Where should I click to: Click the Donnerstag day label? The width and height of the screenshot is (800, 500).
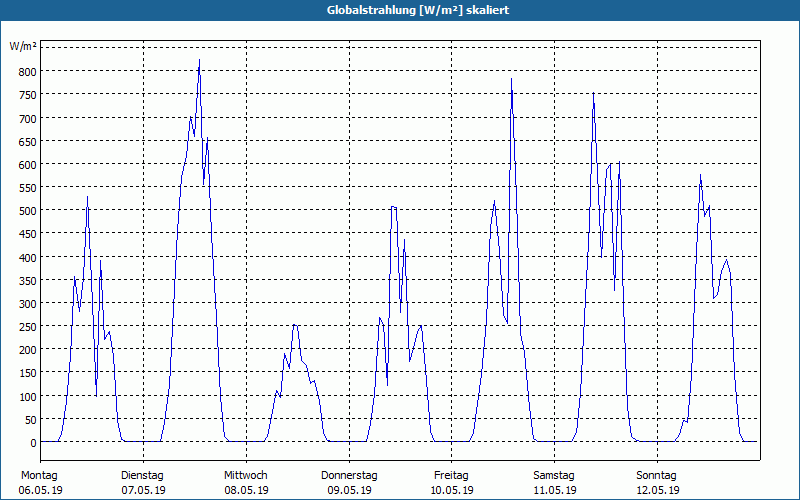coord(349,475)
